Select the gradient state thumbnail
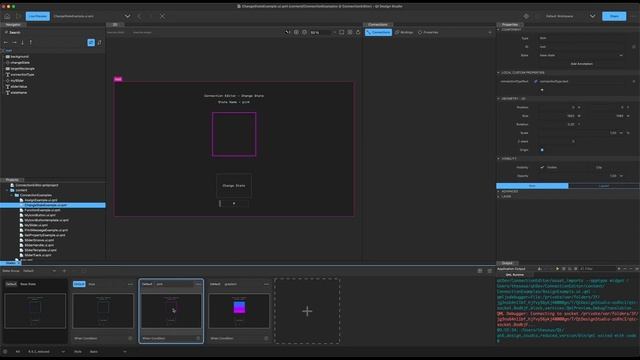The image size is (640, 360). (239, 311)
